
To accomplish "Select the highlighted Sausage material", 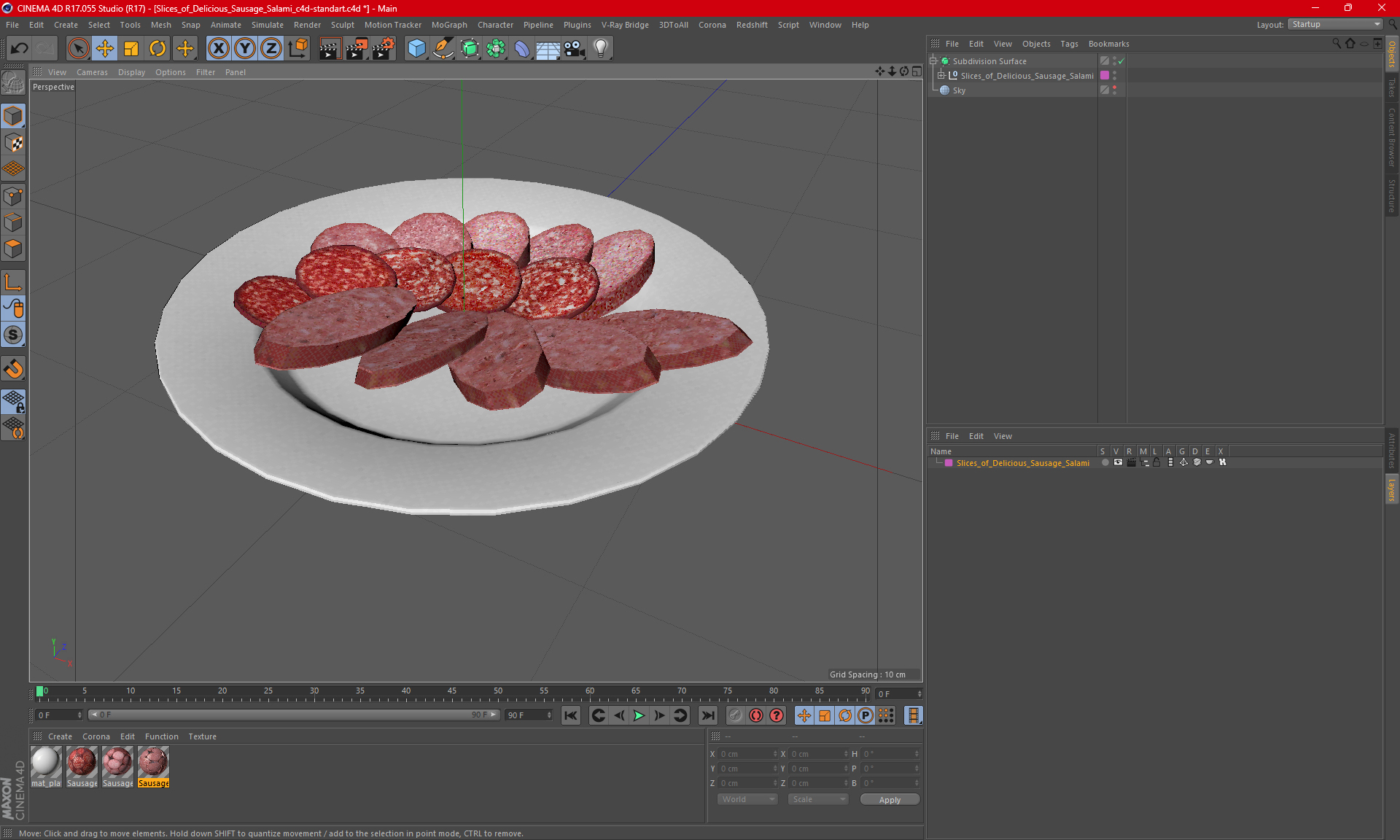I will [x=153, y=766].
